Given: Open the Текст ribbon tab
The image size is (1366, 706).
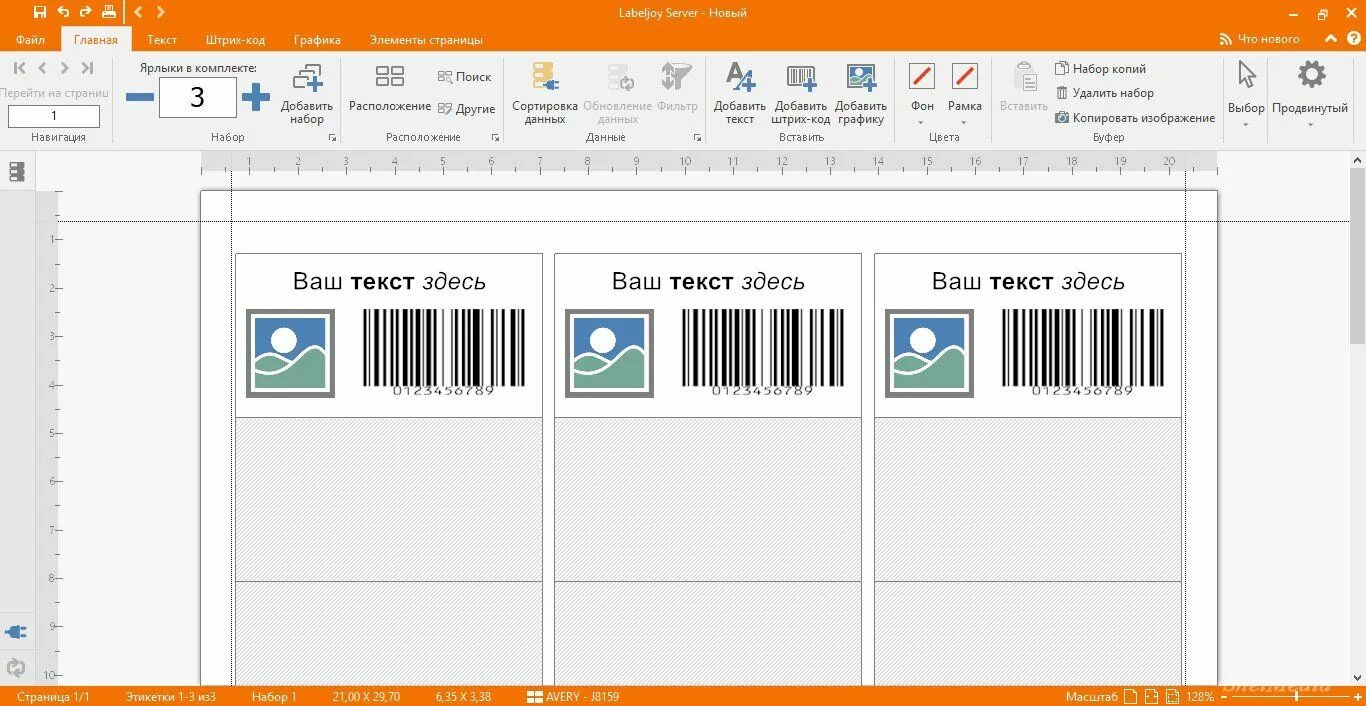Looking at the screenshot, I should coord(162,40).
